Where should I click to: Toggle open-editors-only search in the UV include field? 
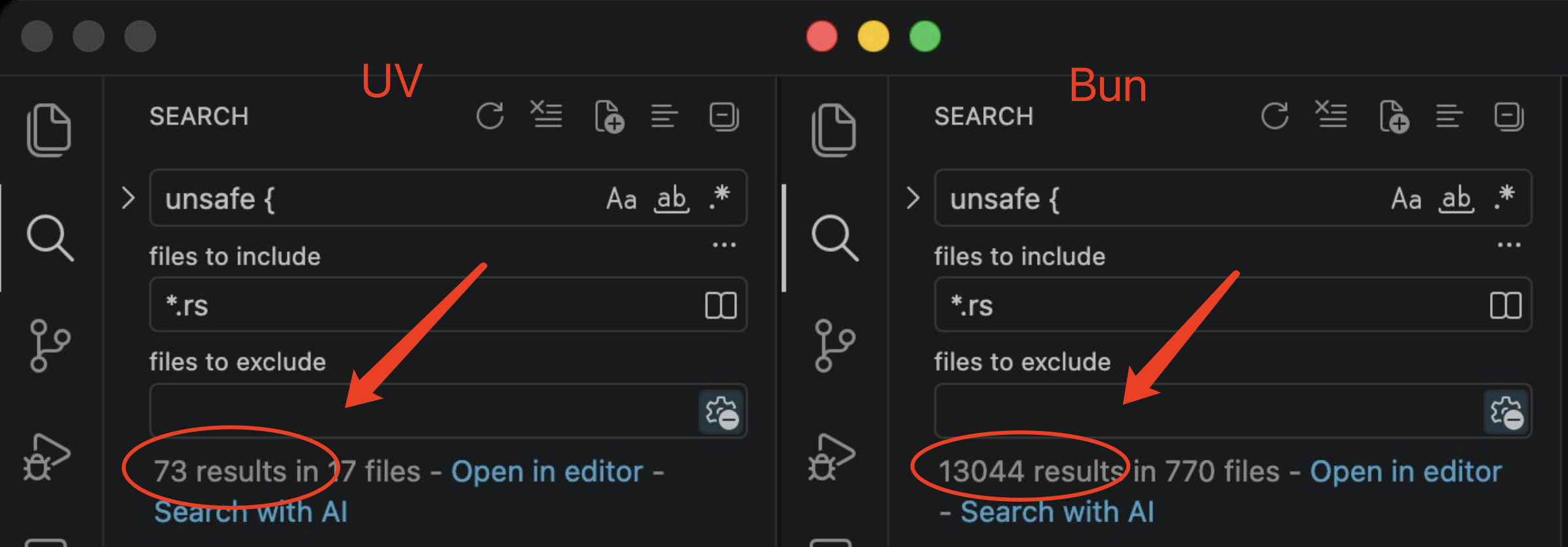pos(721,306)
